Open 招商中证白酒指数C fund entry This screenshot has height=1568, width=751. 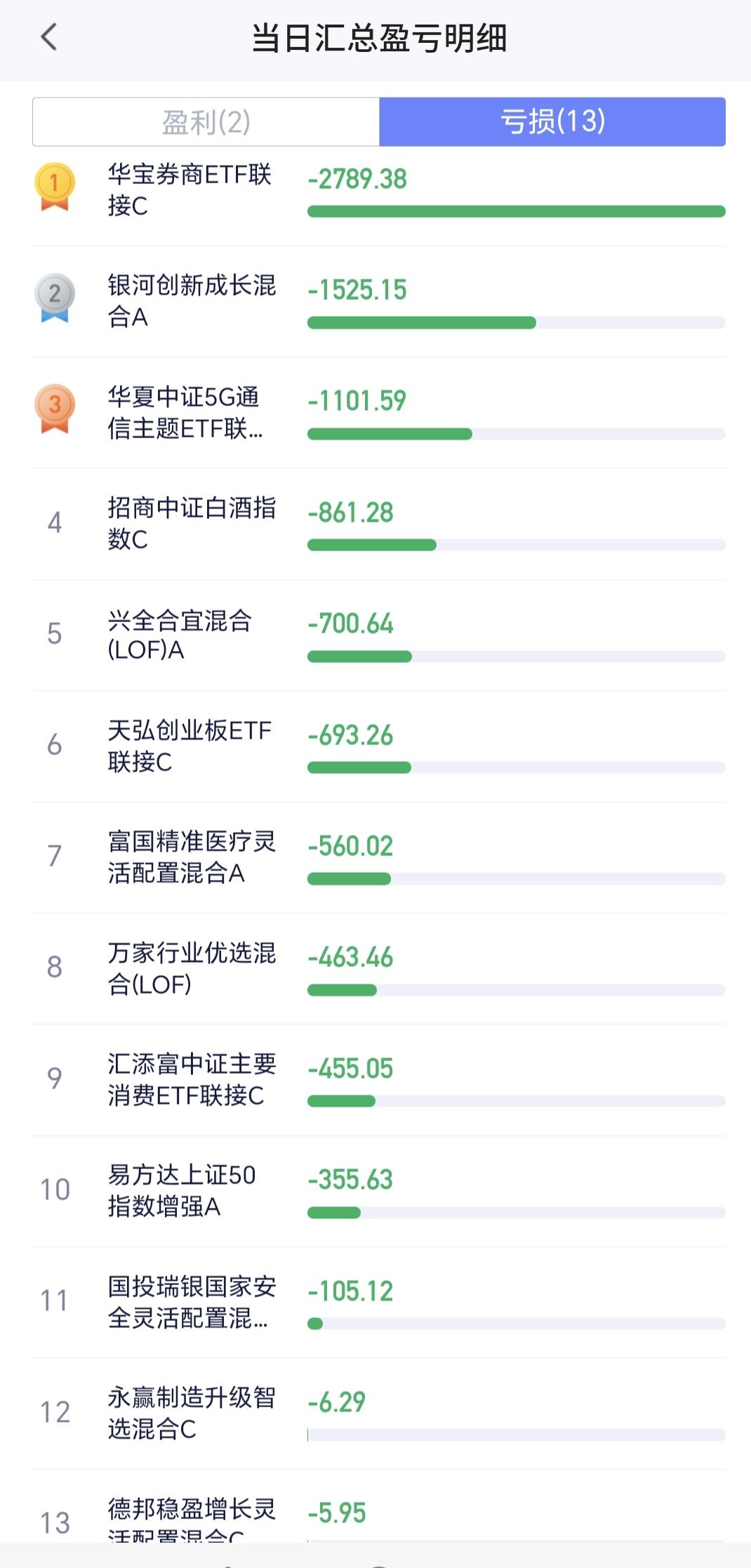191,523
